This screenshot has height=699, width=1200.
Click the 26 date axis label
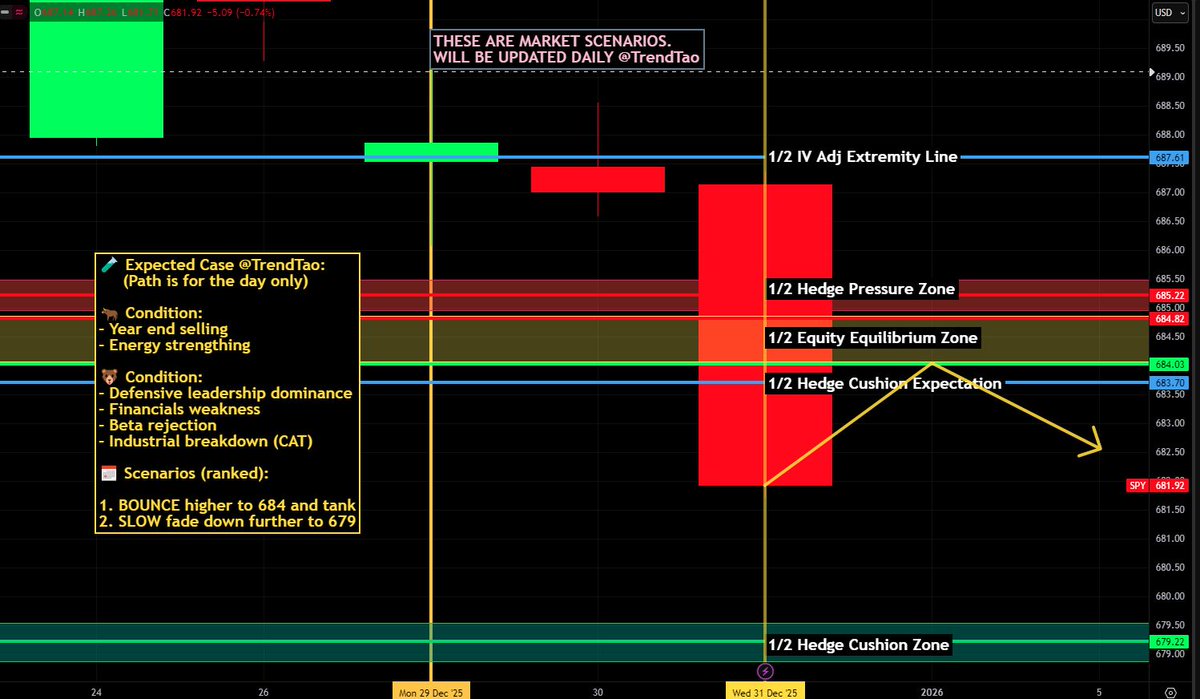tap(264, 691)
